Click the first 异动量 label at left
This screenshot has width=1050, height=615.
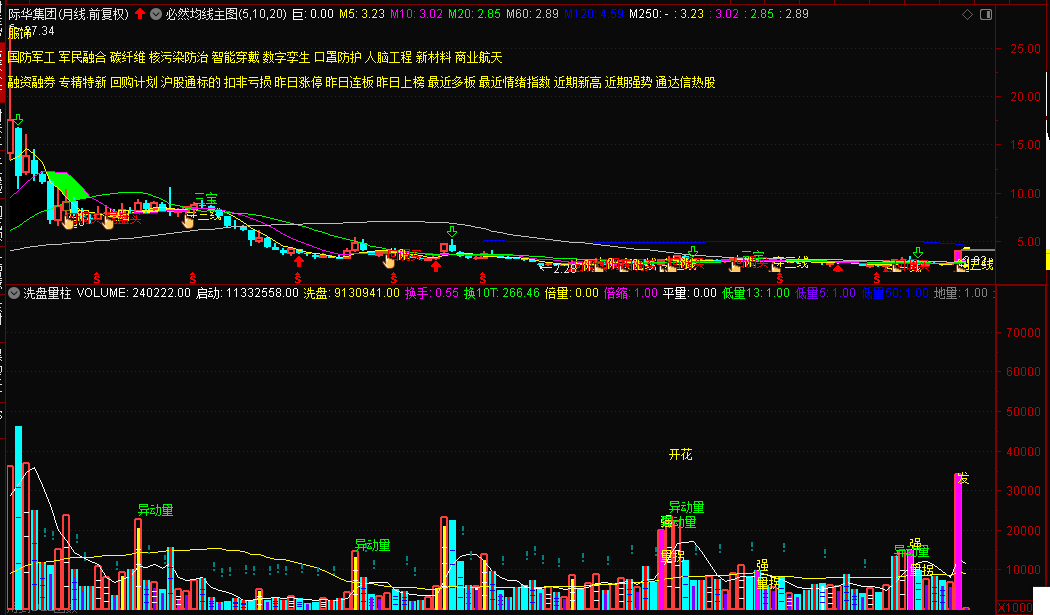[x=155, y=510]
